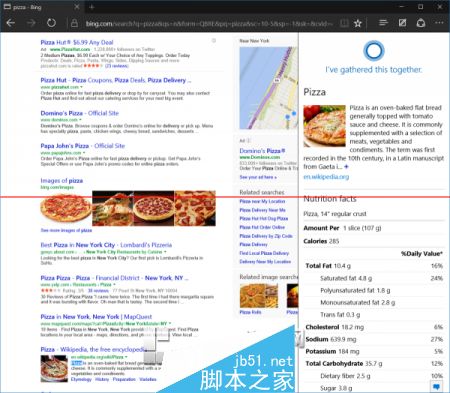This screenshot has width=450, height=393.
Task: Click Etymology sublink under Wikipedia result
Action: 81,379
